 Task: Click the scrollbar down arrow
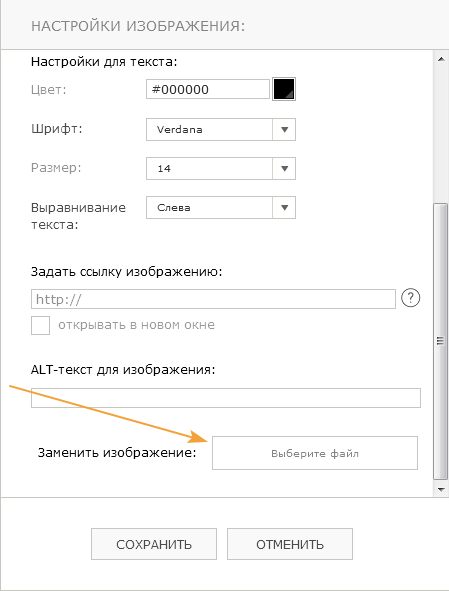[440, 489]
